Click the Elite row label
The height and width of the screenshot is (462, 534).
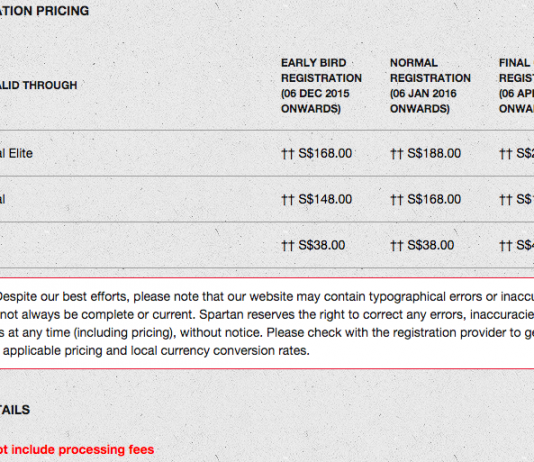tap(16, 153)
